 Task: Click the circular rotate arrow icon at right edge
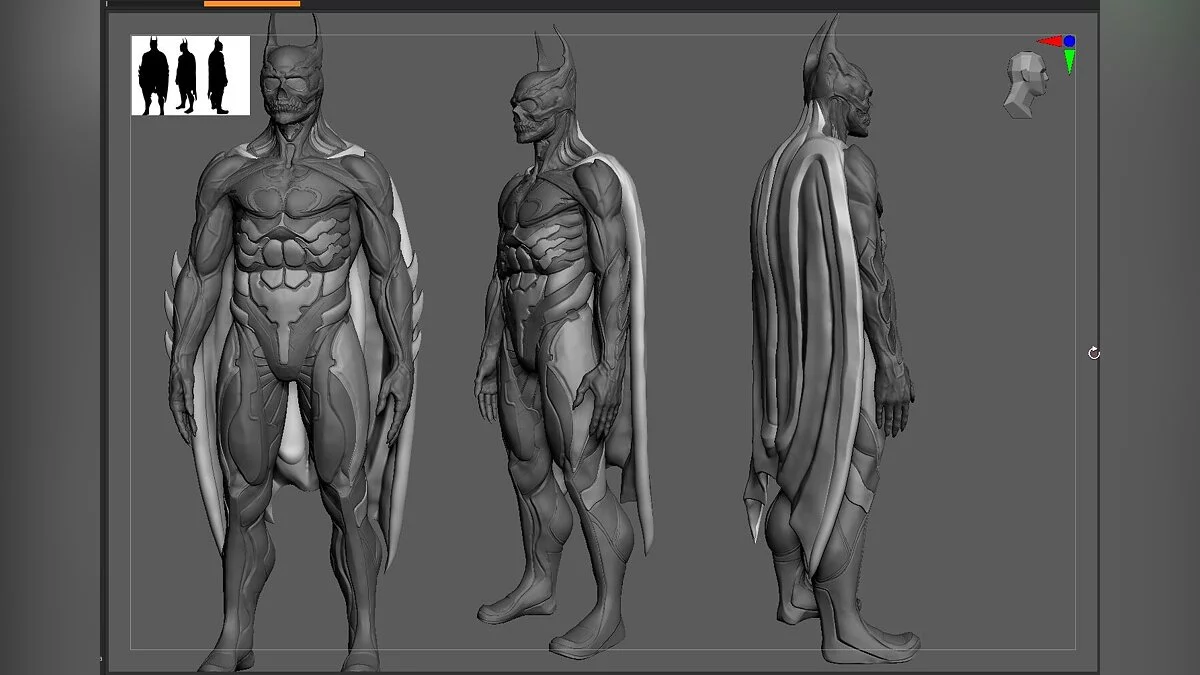tap(1094, 353)
